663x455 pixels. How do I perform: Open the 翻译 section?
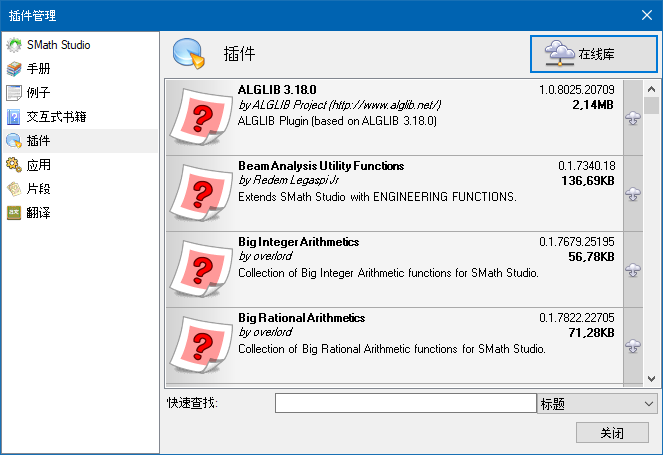click(x=80, y=213)
